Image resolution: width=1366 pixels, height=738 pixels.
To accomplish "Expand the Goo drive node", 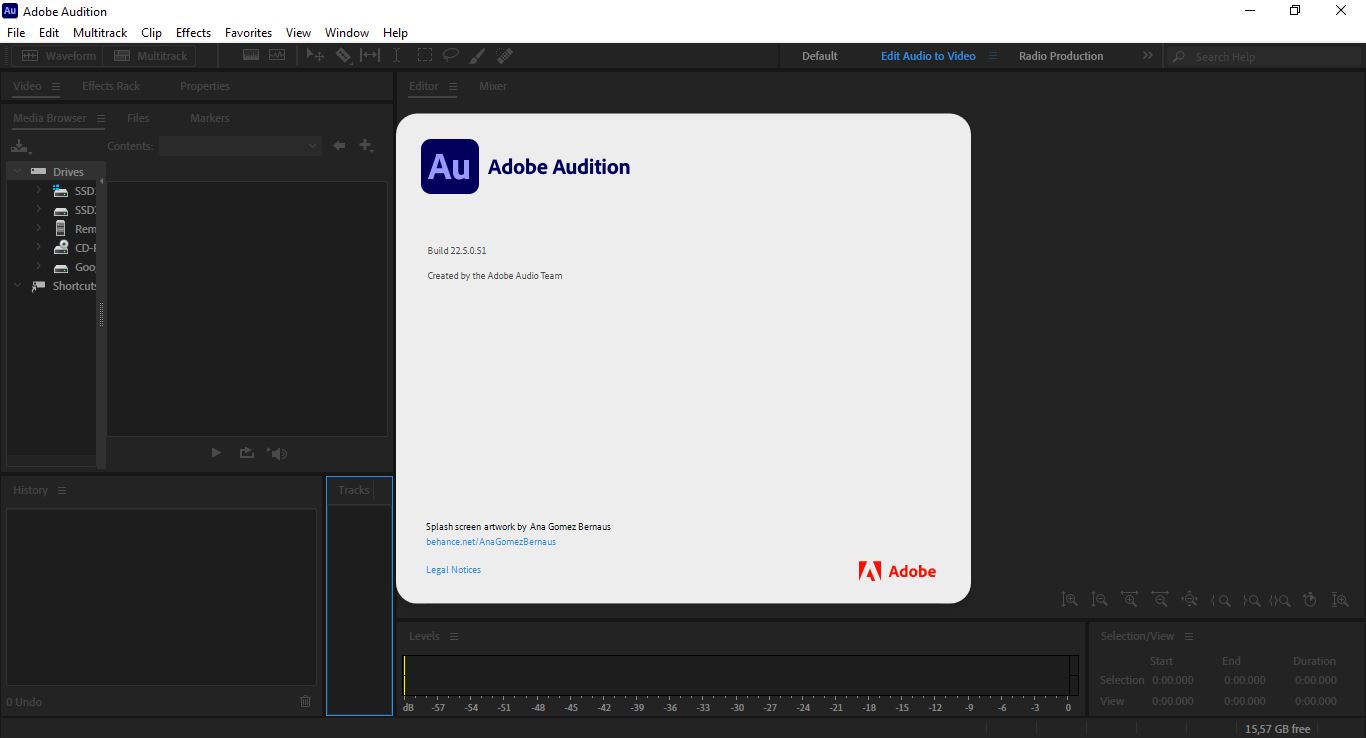I will point(38,266).
